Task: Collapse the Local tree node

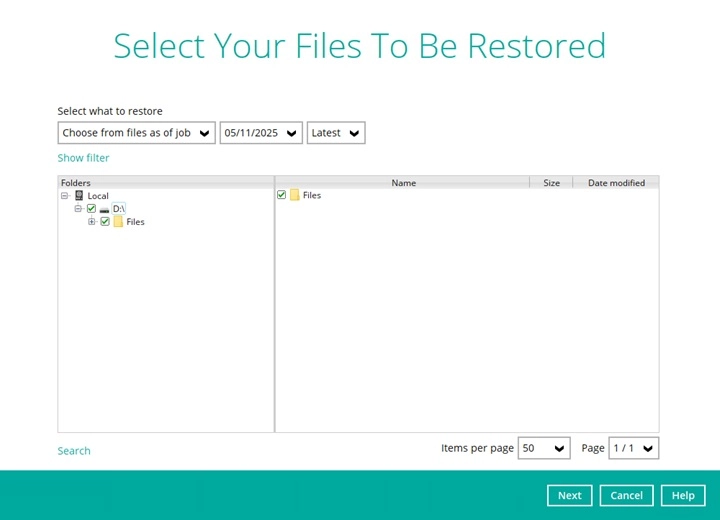Action: click(x=64, y=196)
